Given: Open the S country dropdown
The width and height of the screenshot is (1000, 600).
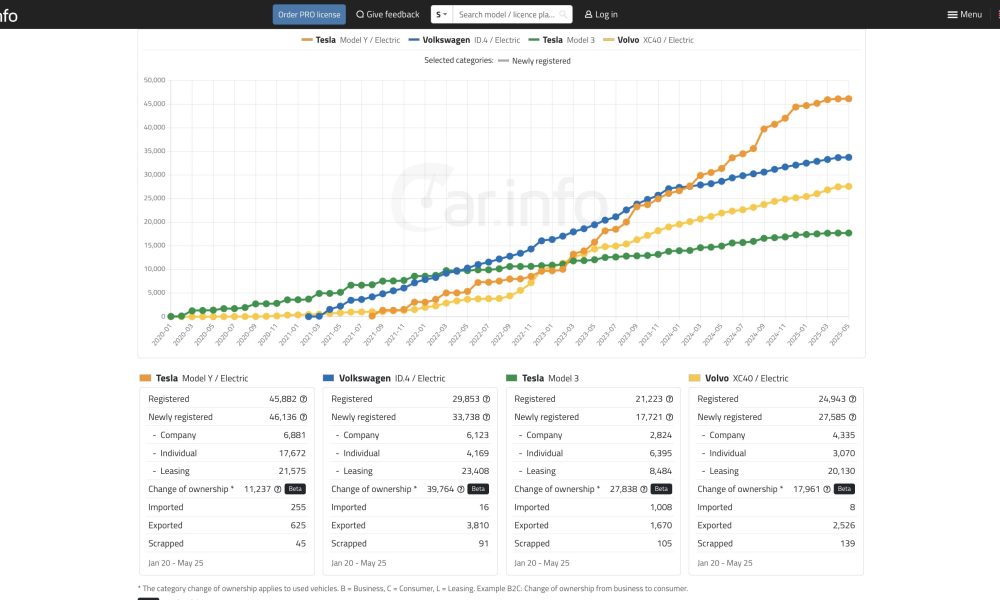Looking at the screenshot, I should tap(441, 14).
